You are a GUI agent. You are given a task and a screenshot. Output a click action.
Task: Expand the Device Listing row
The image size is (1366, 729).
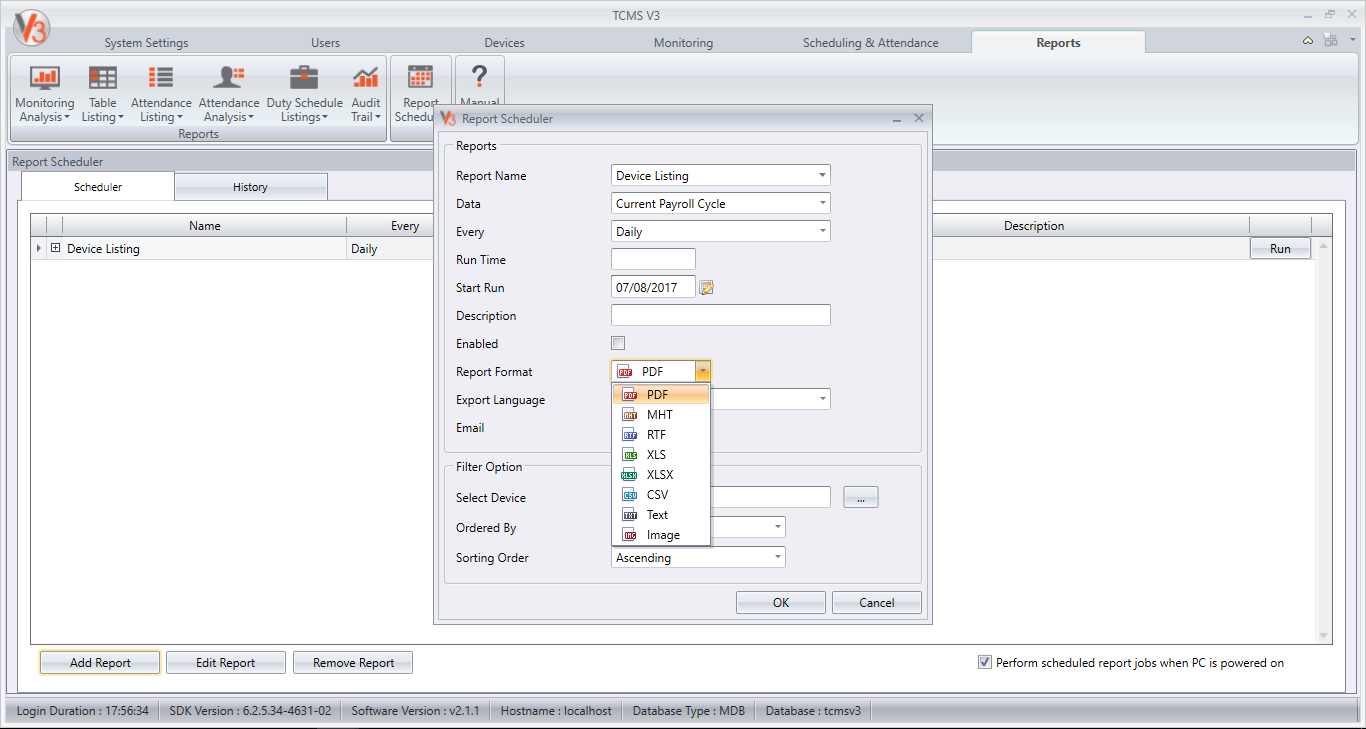pos(55,248)
